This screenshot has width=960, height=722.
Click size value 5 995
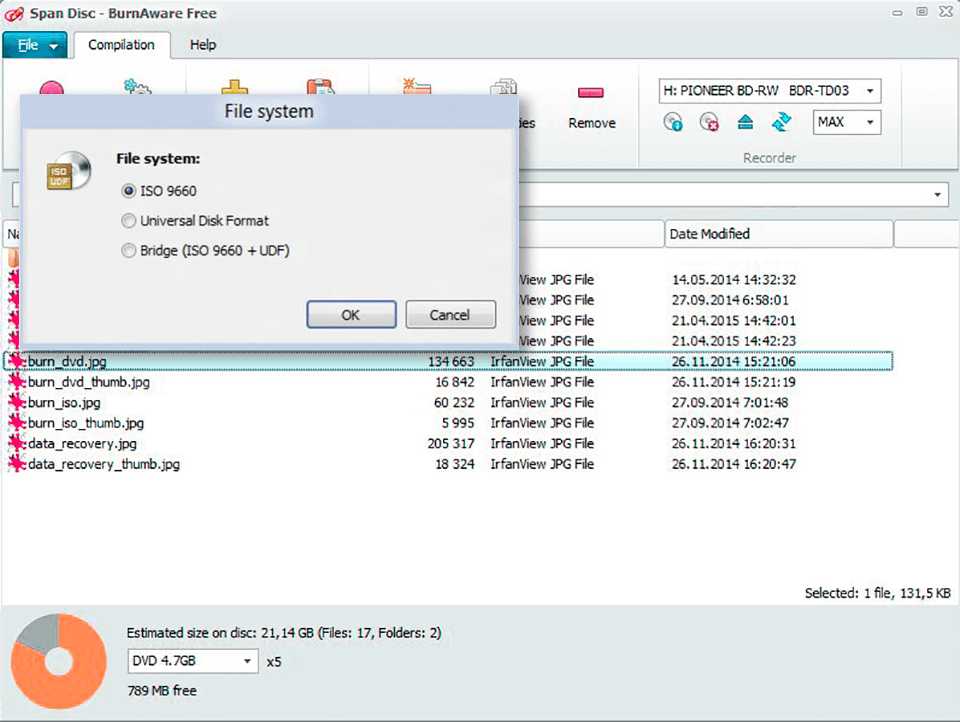[457, 423]
